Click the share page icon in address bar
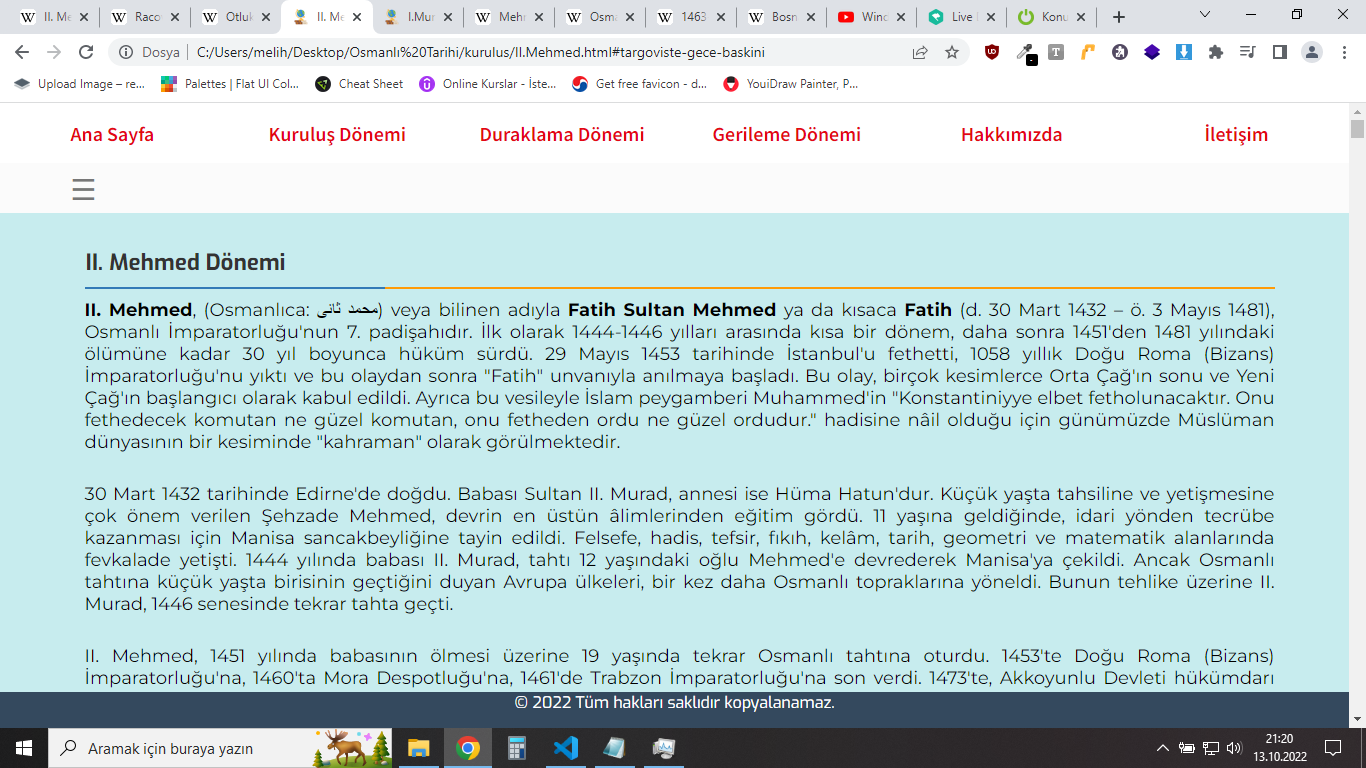 920,52
